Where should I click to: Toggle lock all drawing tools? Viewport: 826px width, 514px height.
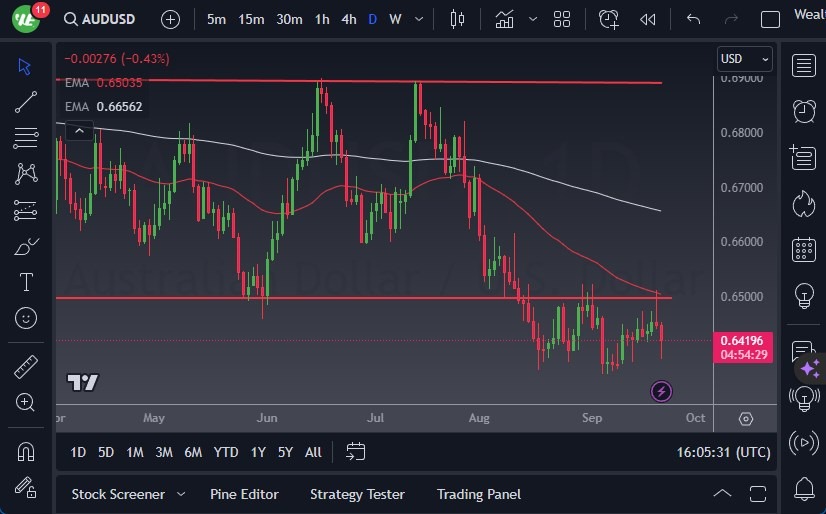(26, 487)
